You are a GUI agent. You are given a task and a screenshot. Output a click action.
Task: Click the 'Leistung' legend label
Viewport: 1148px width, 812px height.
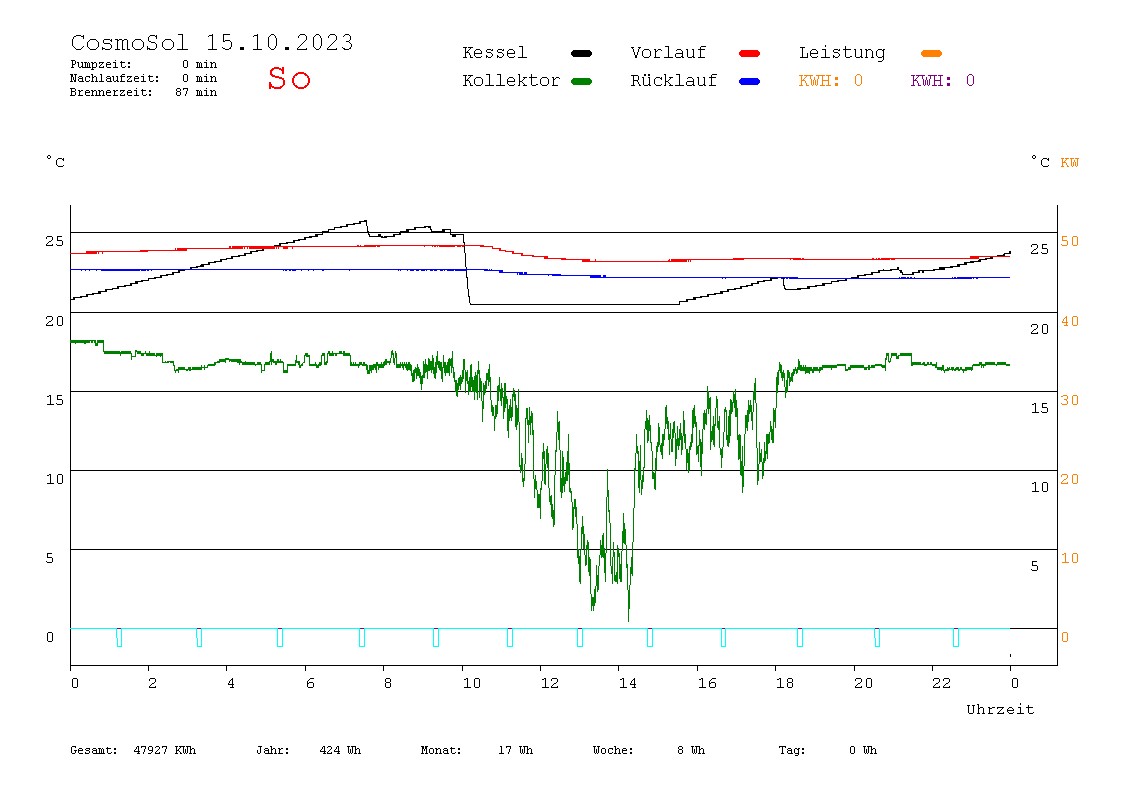pos(842,53)
